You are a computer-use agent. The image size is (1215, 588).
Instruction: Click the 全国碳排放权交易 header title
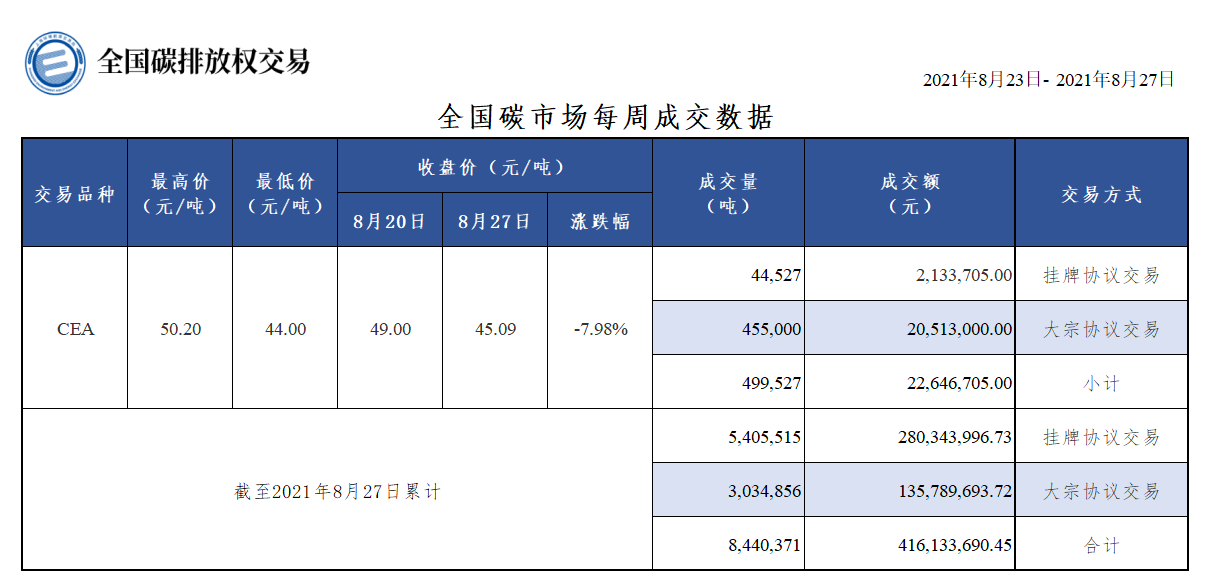(x=204, y=62)
